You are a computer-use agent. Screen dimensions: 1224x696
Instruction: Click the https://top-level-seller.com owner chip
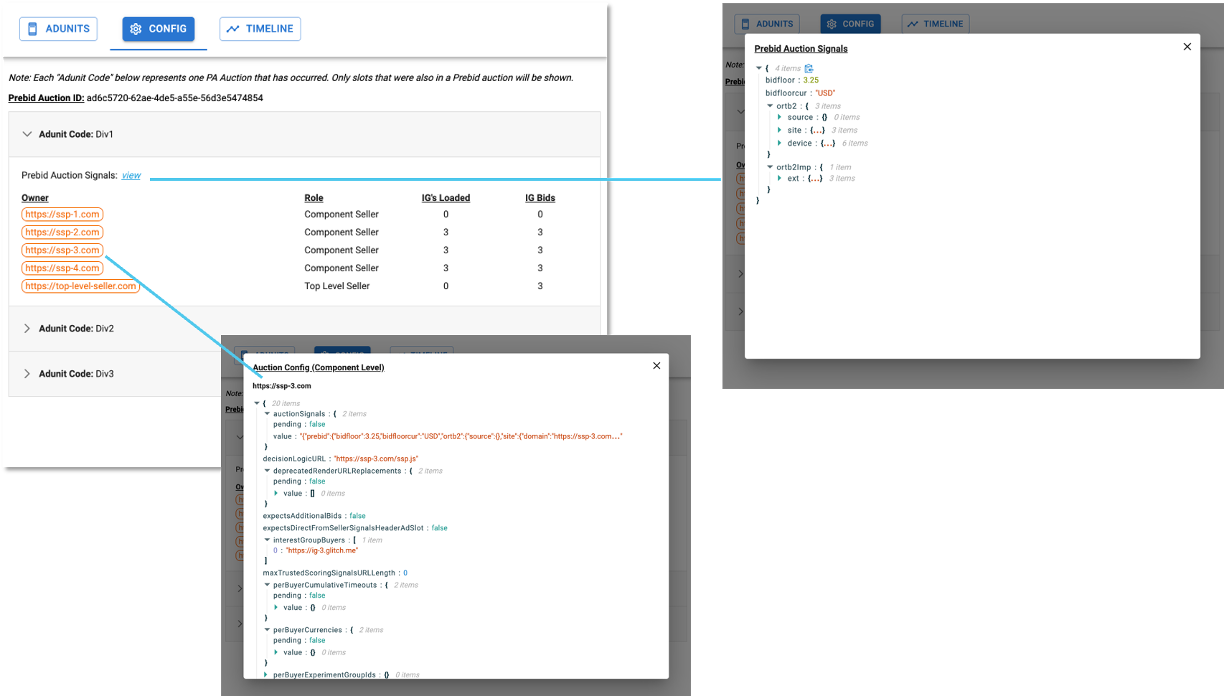80,286
